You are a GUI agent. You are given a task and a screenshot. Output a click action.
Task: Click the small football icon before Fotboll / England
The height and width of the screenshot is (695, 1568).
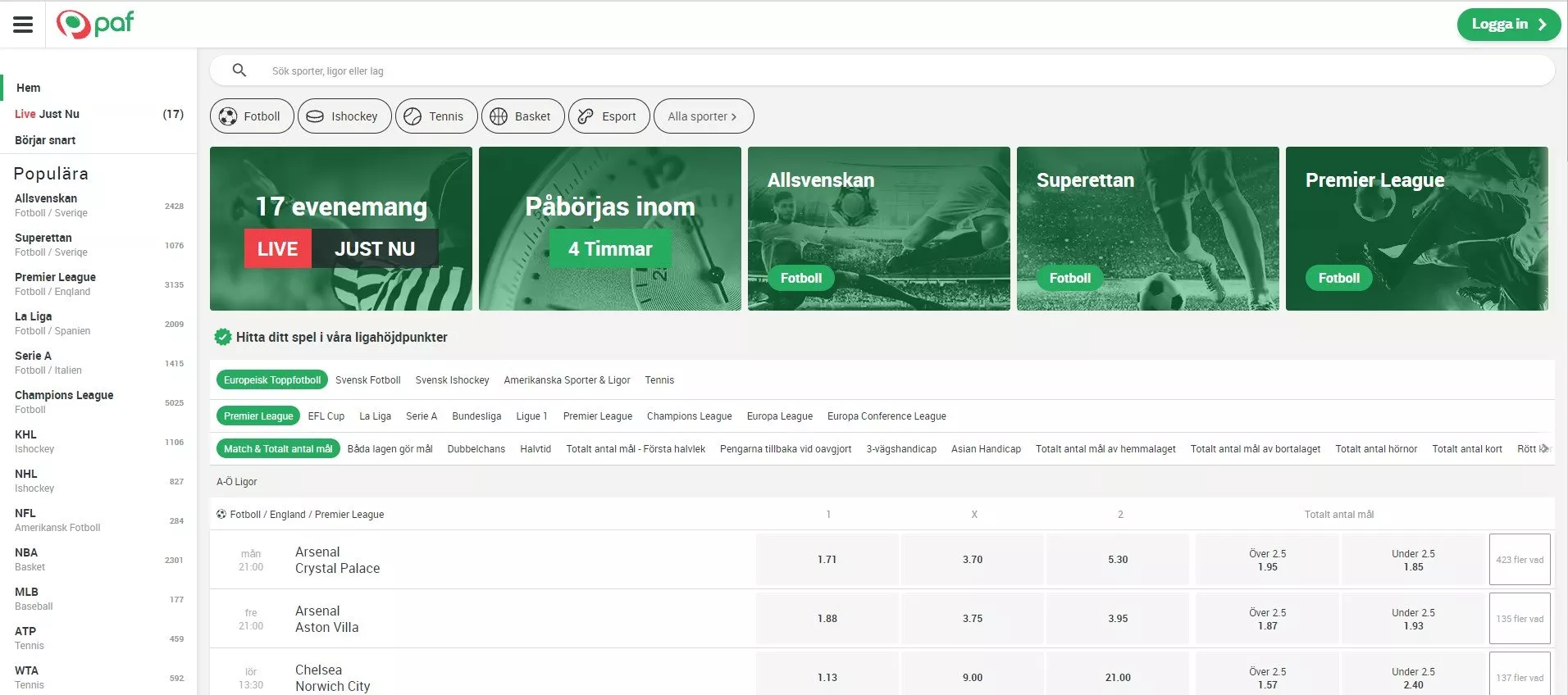(221, 515)
